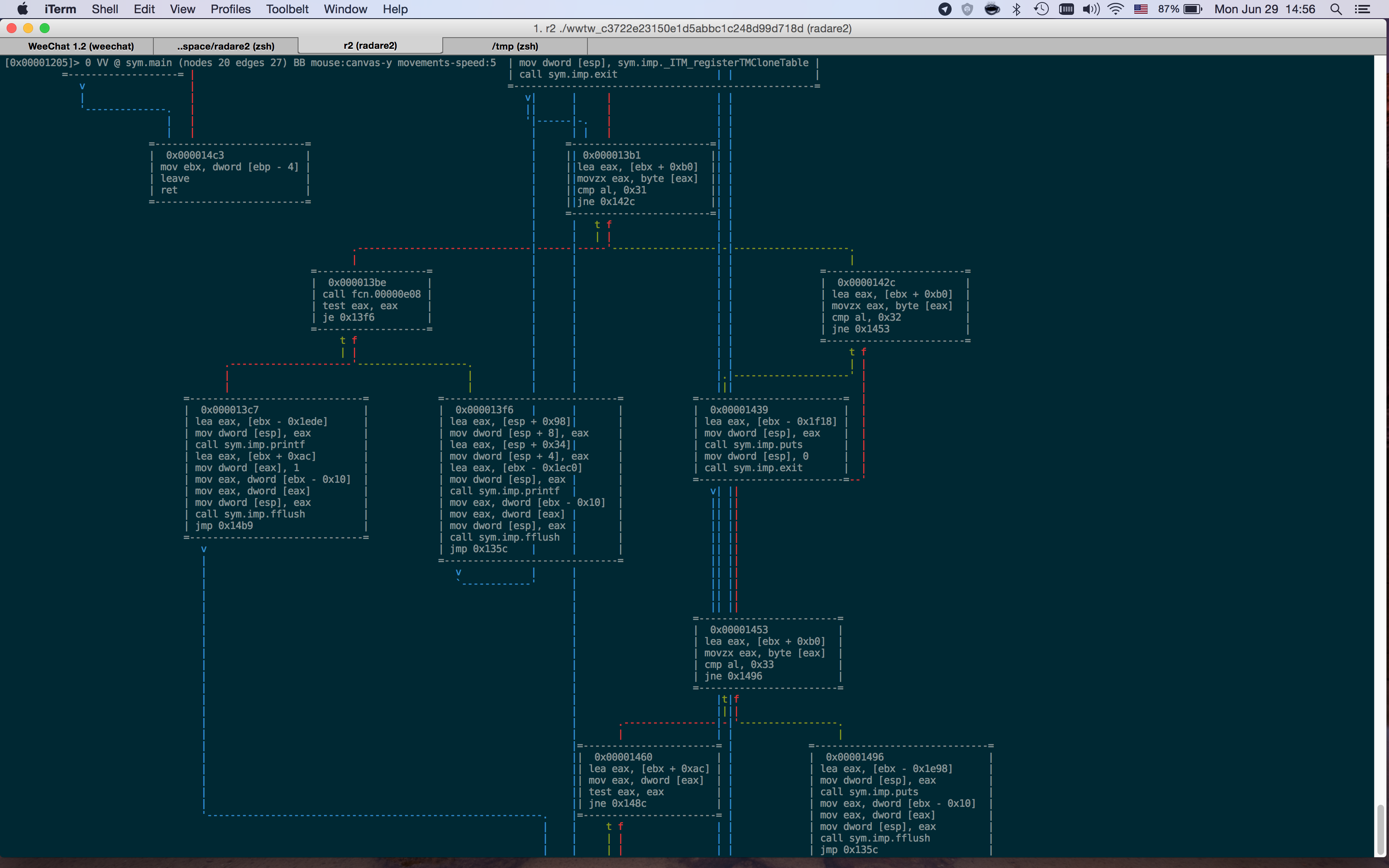1389x868 pixels.
Task: Click the green zoom window button
Action: (x=45, y=28)
